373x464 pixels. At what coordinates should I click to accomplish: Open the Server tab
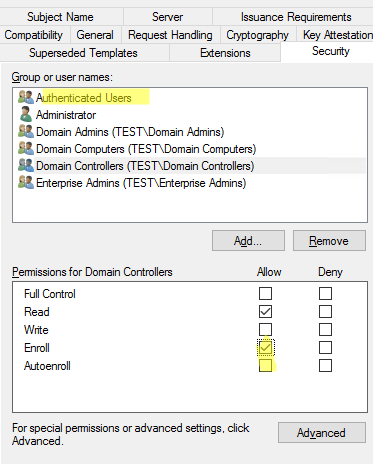167,17
